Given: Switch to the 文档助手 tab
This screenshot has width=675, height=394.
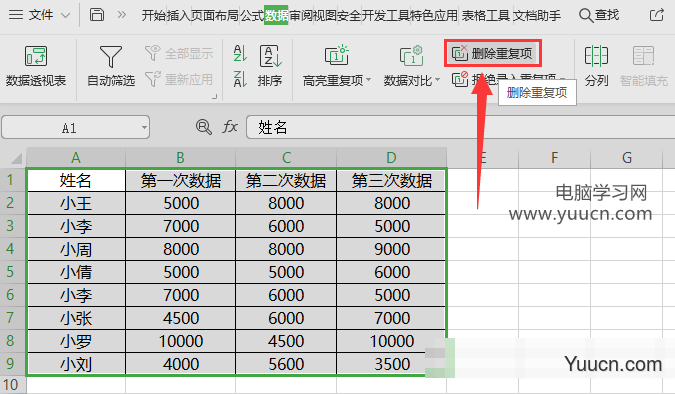Looking at the screenshot, I should coord(537,16).
